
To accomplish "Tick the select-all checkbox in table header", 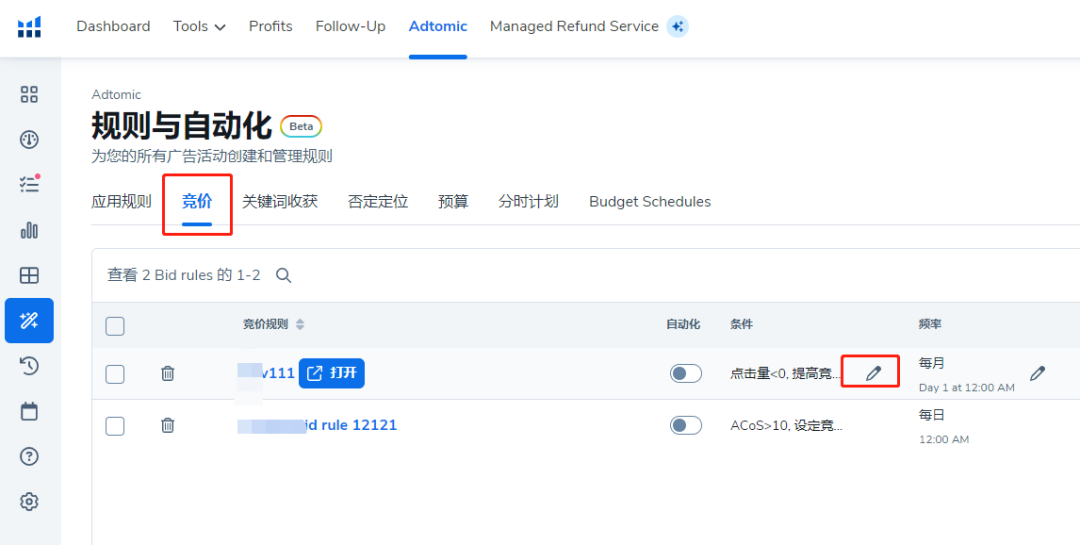I will (115, 326).
